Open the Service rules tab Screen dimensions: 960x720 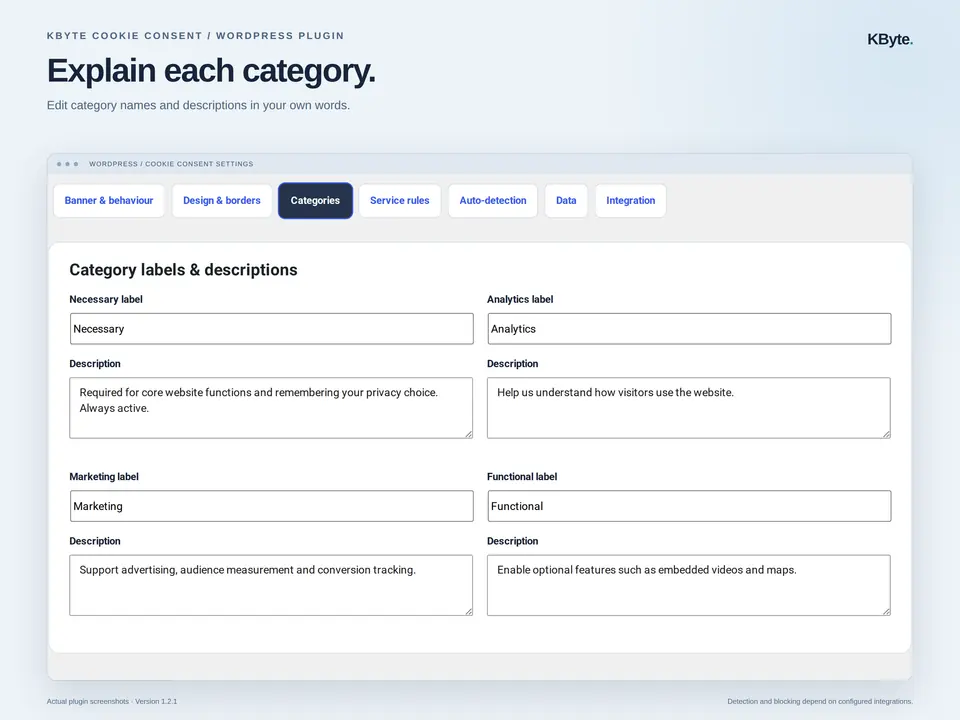[400, 201]
